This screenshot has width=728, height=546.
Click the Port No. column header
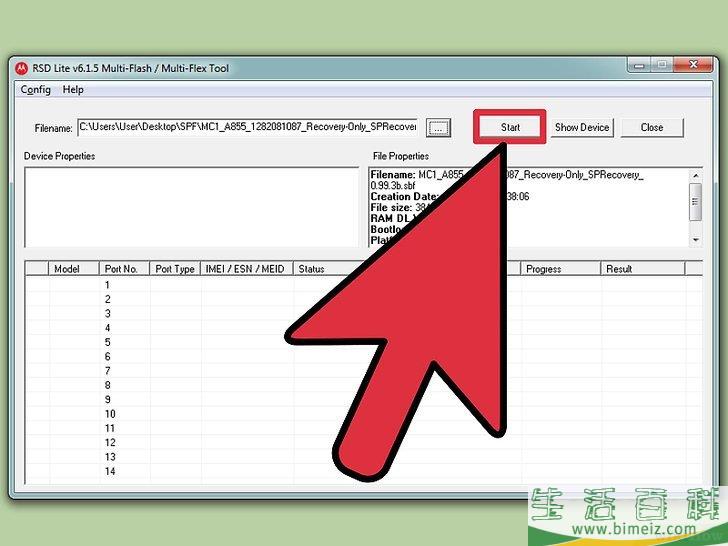124,269
